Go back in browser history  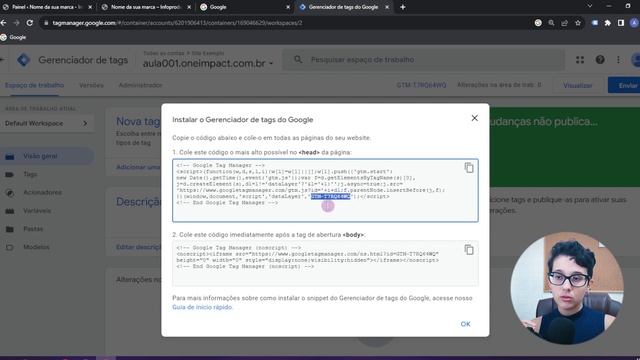[3, 23]
